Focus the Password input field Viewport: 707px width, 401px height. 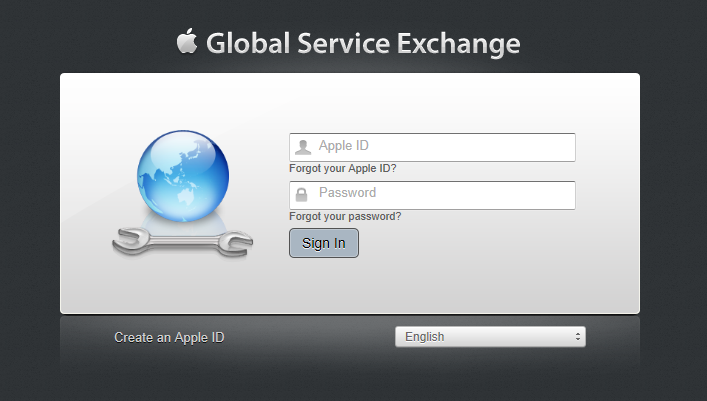pos(432,195)
